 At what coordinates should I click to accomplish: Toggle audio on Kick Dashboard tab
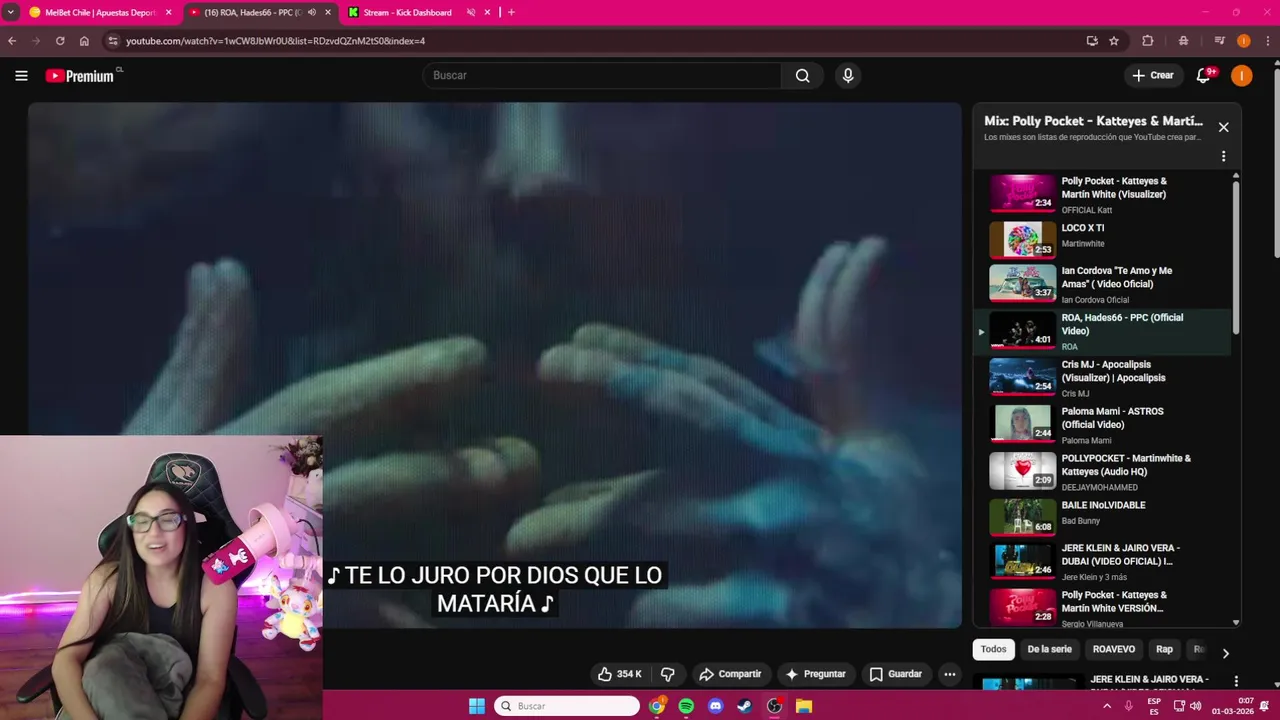tap(471, 12)
